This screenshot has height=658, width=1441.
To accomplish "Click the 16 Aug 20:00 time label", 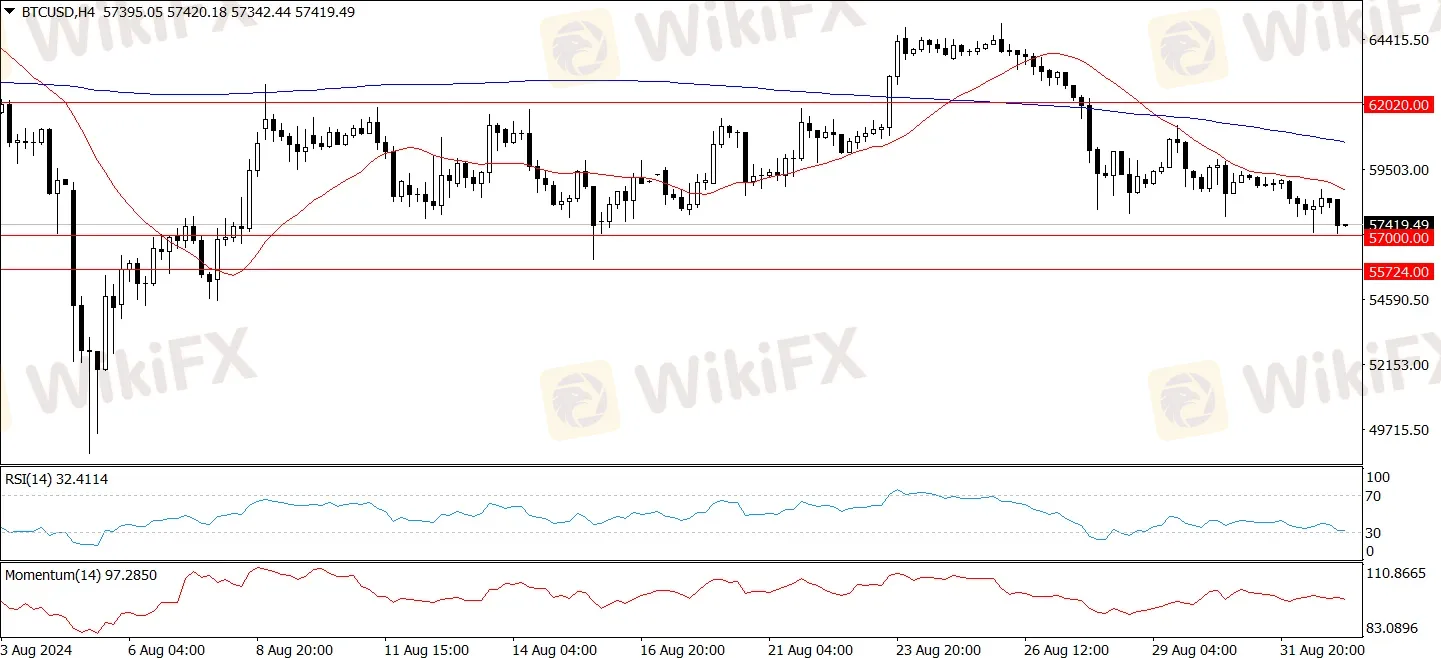I will 682,649.
